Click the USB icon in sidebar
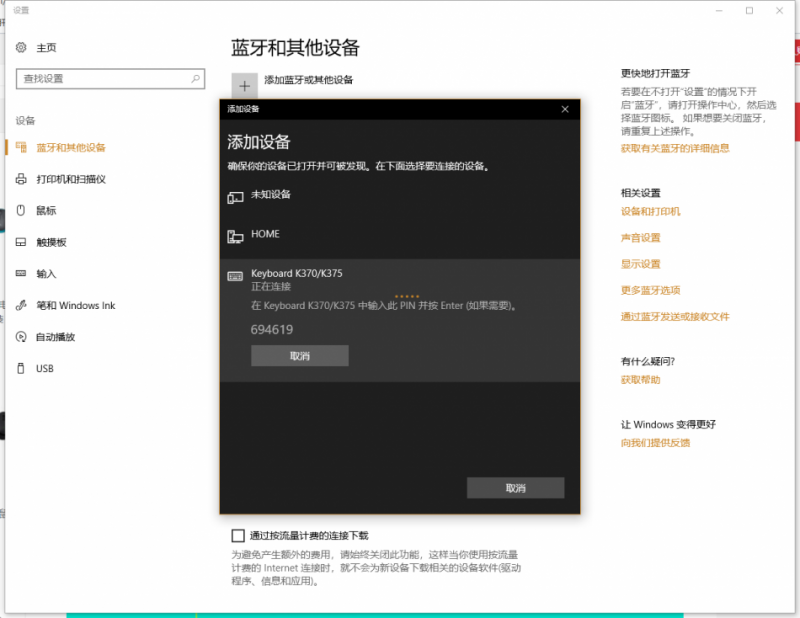The image size is (800, 618). coord(21,368)
